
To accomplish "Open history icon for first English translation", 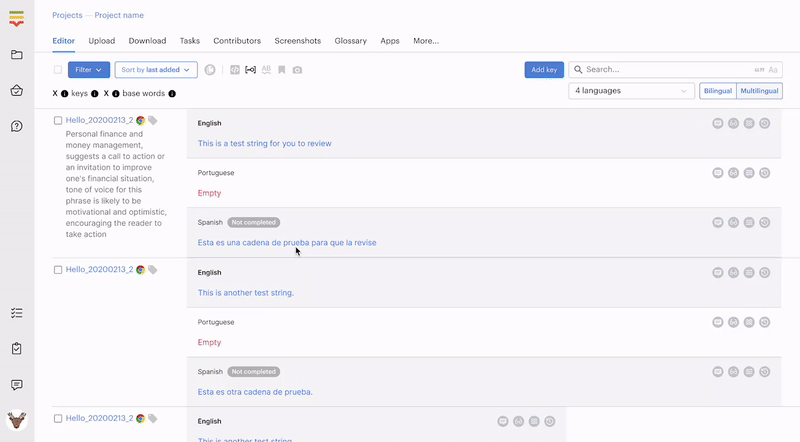I will pyautogui.click(x=765, y=123).
